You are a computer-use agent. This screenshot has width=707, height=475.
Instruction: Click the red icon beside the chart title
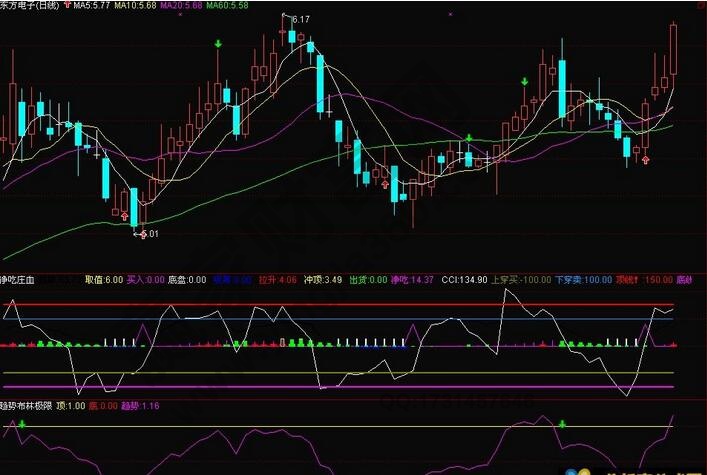point(67,6)
